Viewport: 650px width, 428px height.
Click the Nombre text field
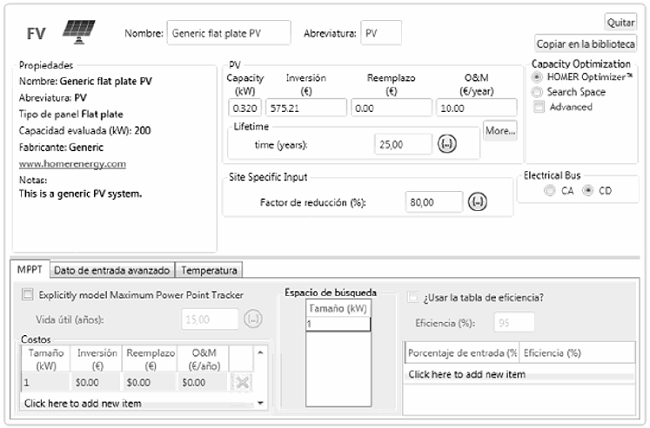[228, 33]
